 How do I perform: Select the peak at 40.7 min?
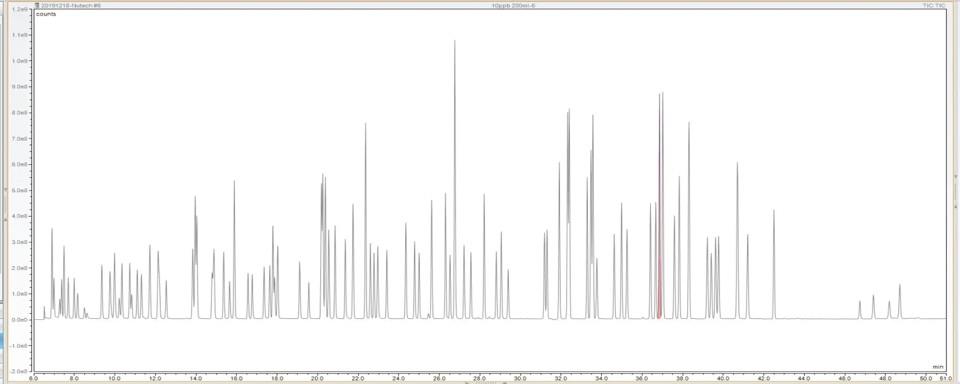pos(737,240)
